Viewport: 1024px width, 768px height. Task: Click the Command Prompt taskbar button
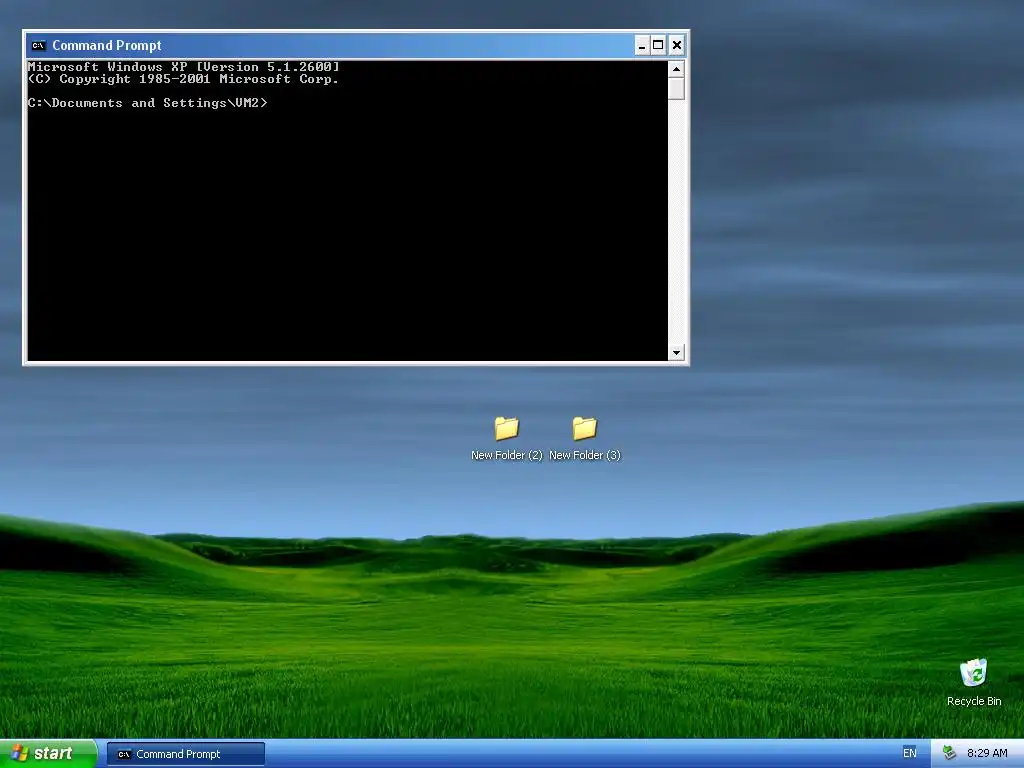click(185, 754)
